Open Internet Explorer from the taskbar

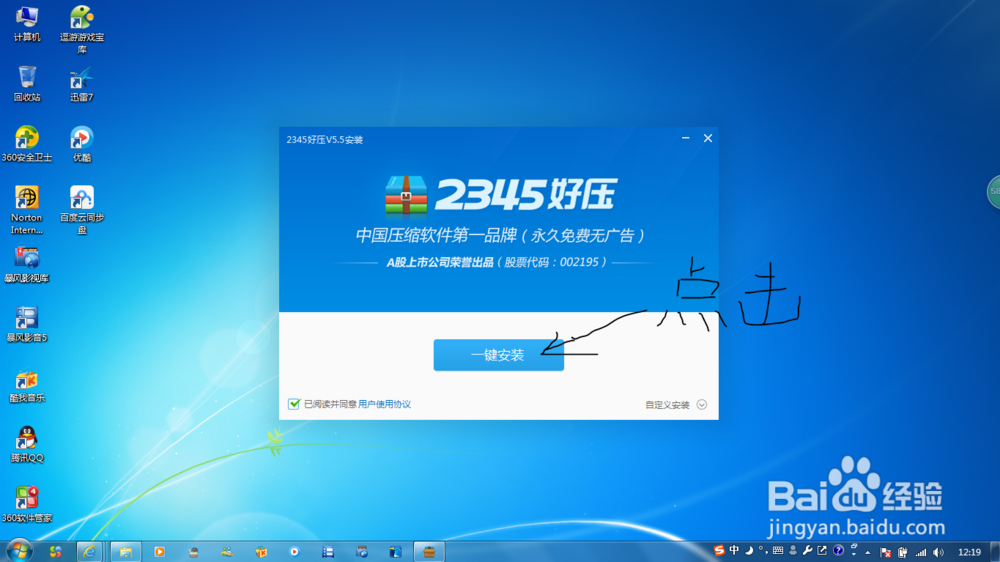(89, 552)
